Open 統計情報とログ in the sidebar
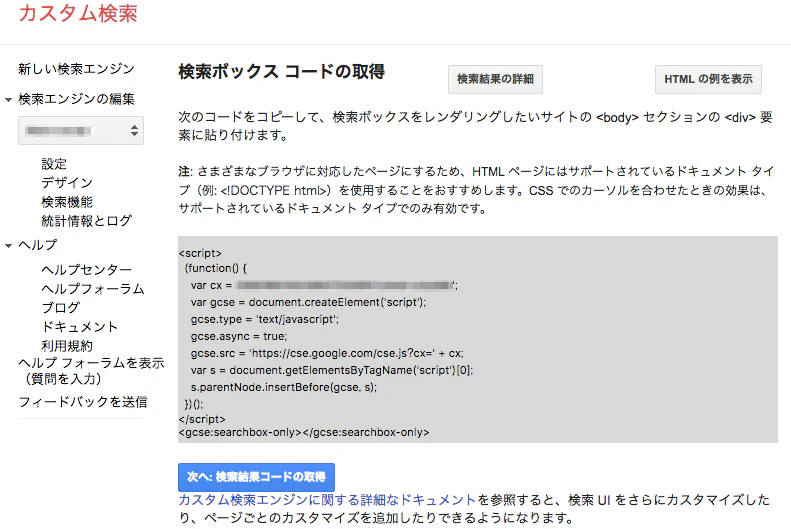 coord(87,220)
